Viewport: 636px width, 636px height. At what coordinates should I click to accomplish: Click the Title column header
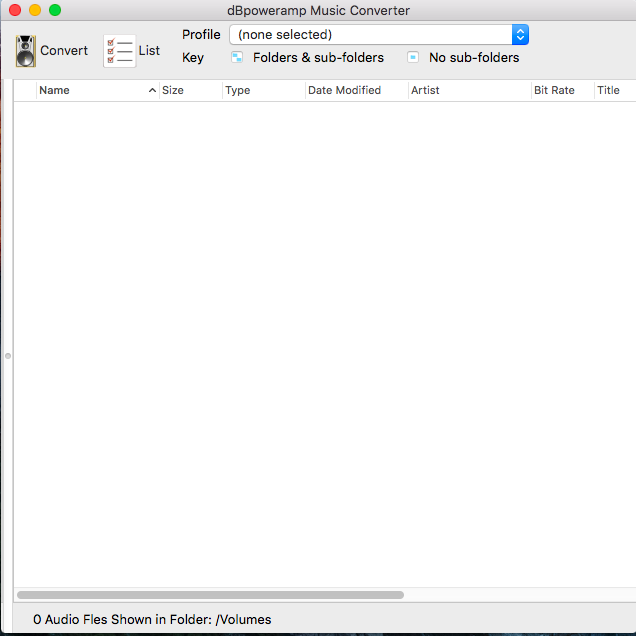(612, 90)
